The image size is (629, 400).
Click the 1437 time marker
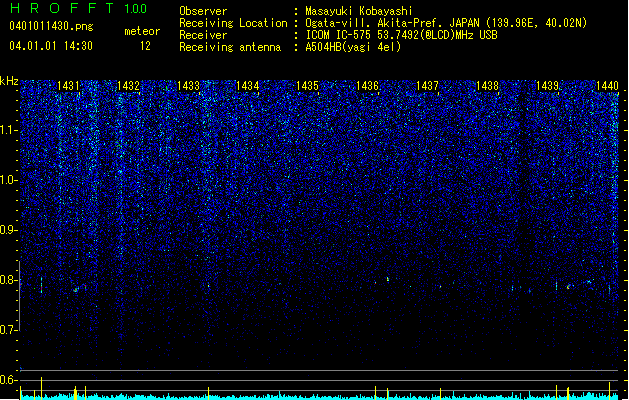[427, 86]
